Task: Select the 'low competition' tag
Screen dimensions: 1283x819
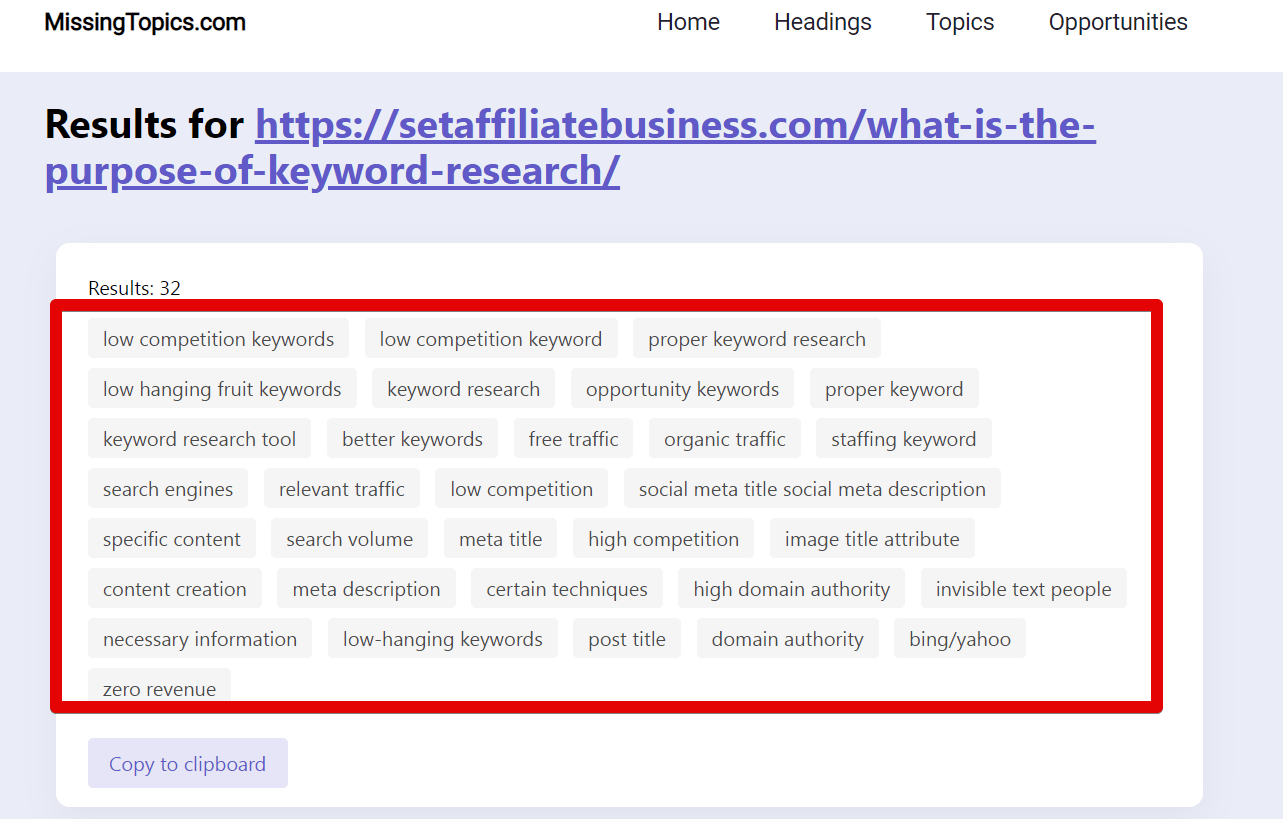Action: coord(522,489)
